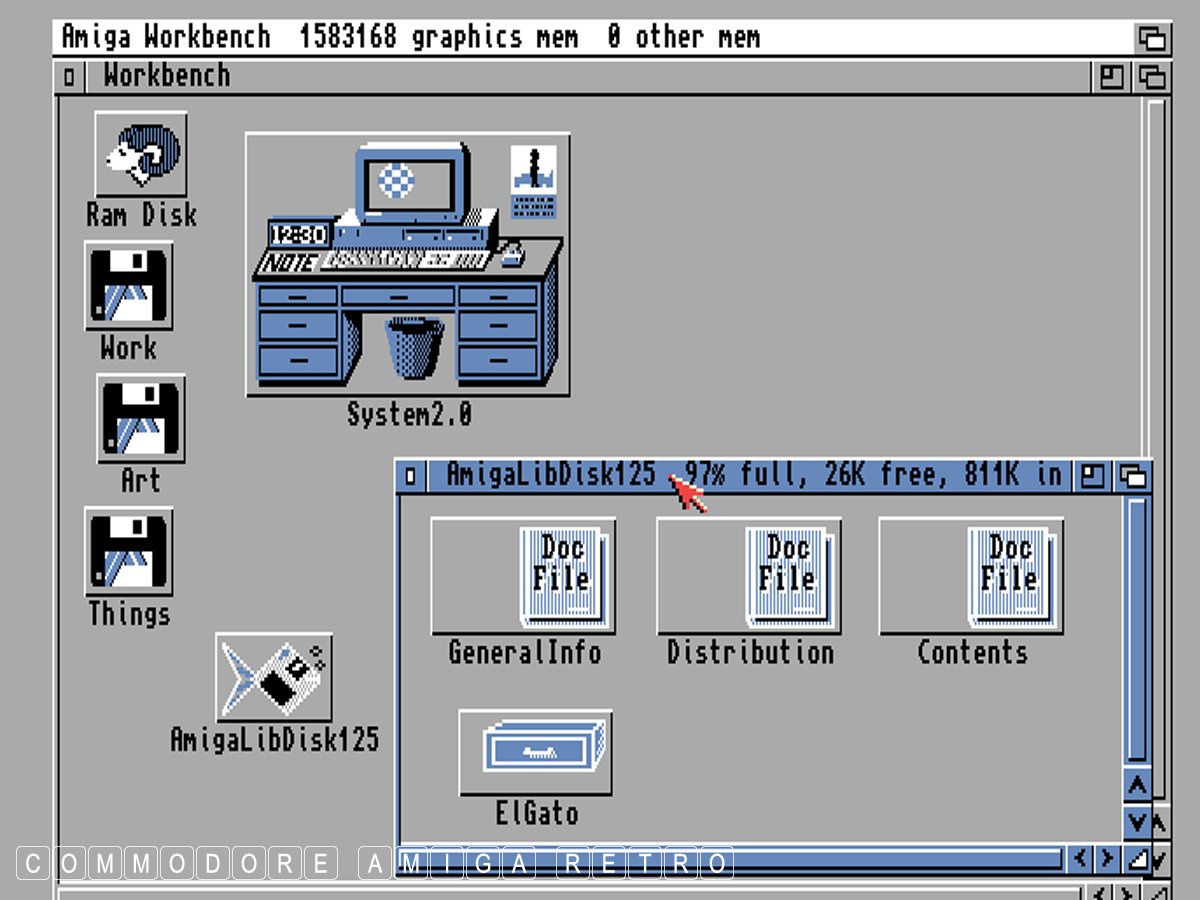
Task: Click the AmigaLibDisk125 window's horizontal scrollbar
Action: click(x=730, y=859)
